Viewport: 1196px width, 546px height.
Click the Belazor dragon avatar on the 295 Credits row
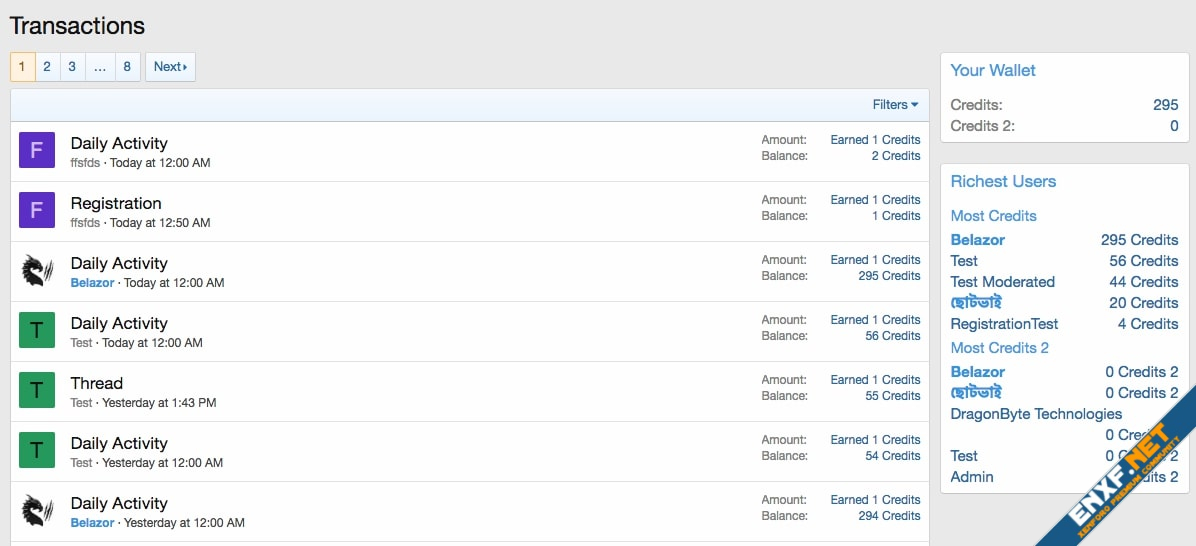click(37, 270)
